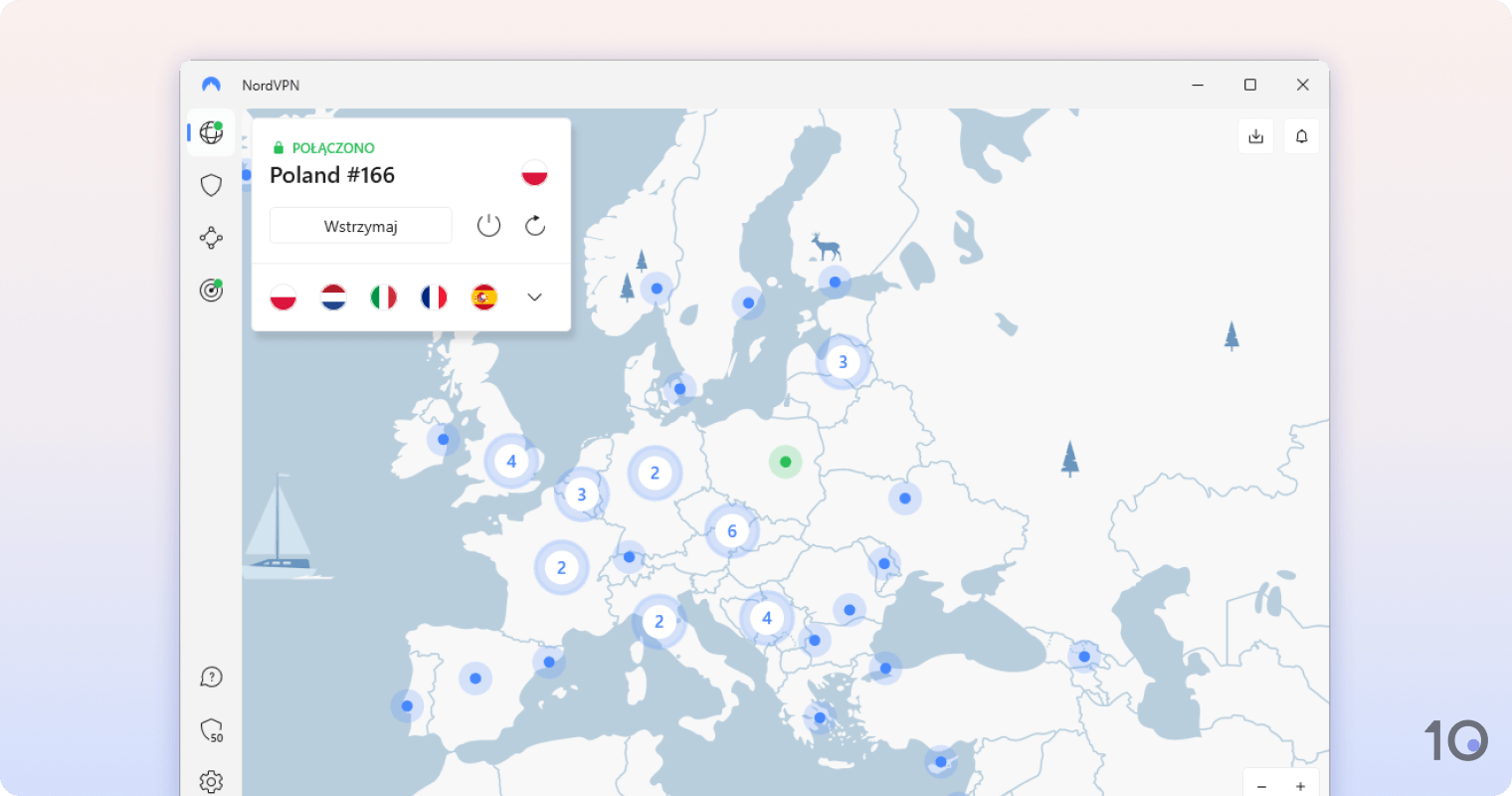Open the Meshnet panel in the sidebar

211,237
